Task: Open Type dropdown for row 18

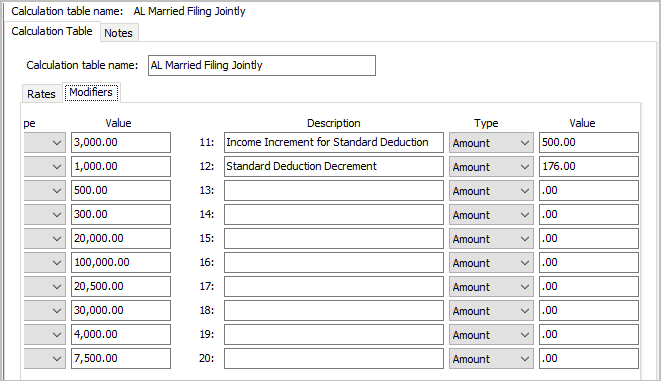Action: click(491, 311)
